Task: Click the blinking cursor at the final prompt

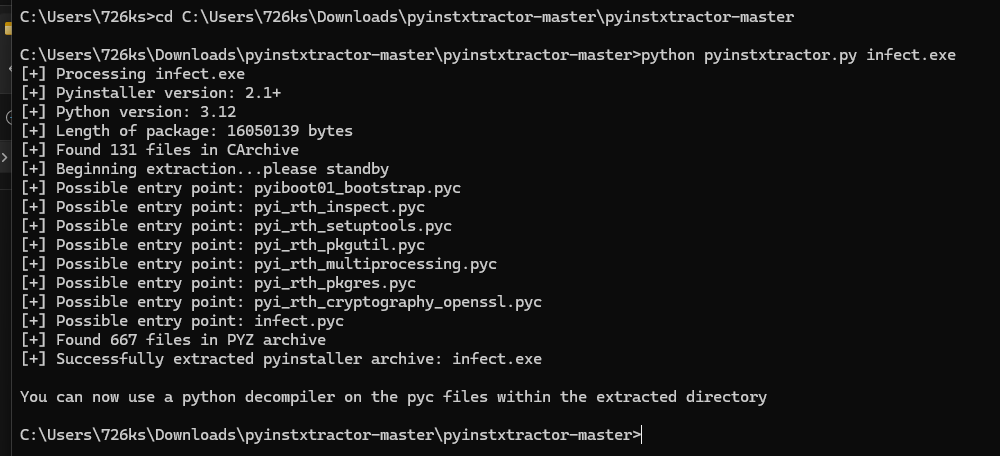Action: (642, 435)
